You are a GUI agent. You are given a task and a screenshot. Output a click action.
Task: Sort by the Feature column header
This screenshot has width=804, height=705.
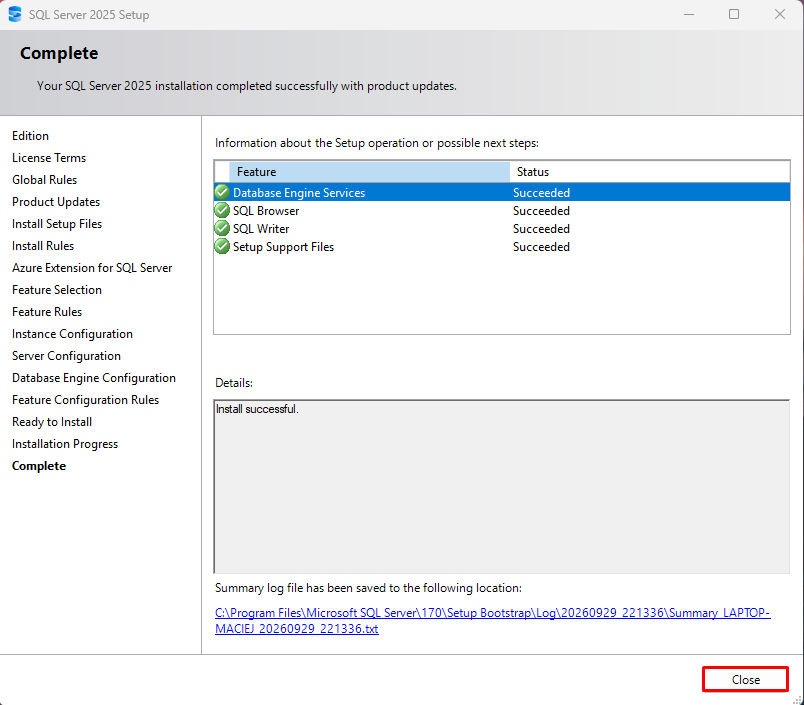pos(369,172)
